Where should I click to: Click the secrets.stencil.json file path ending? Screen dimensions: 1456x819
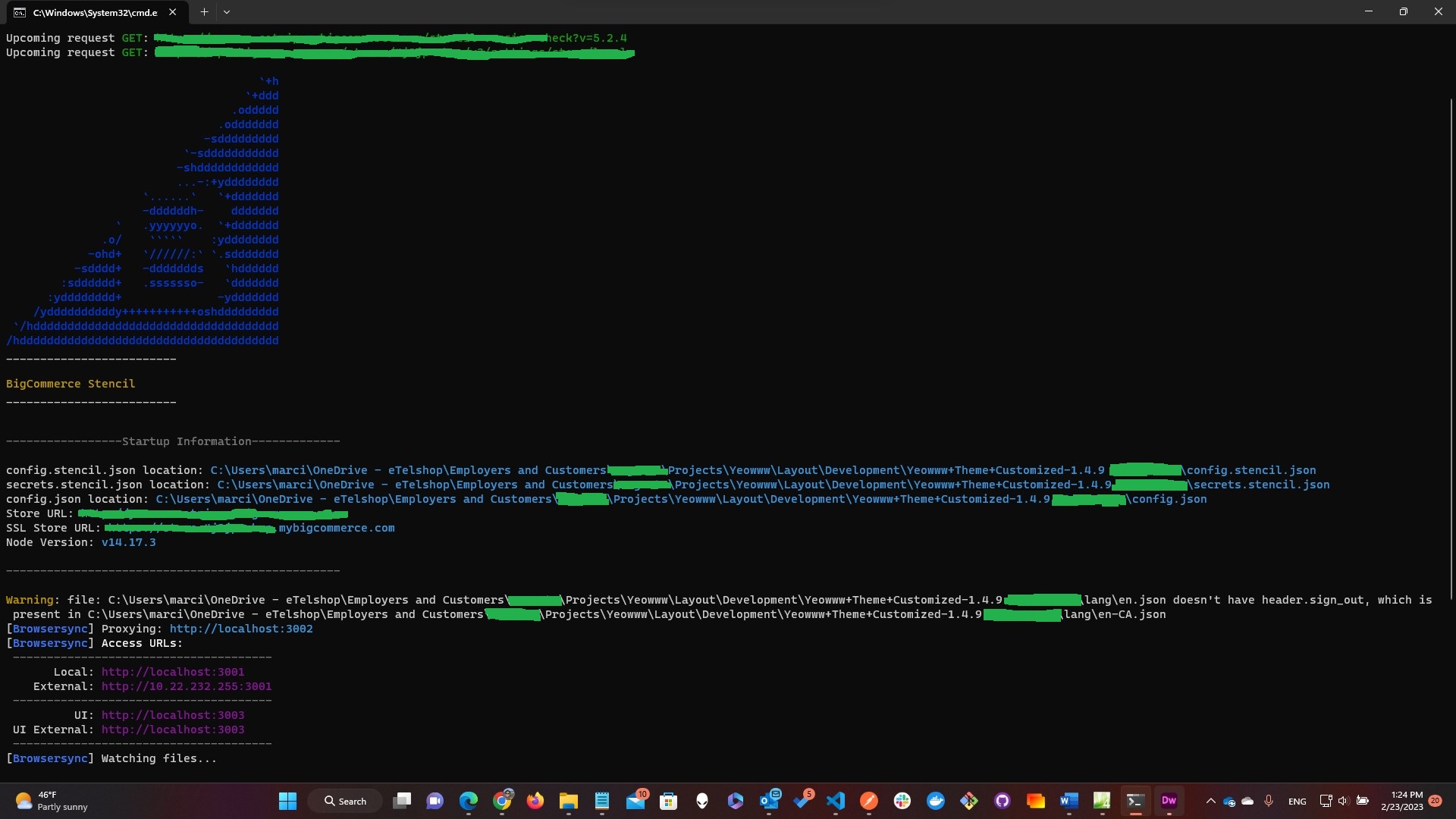[x=1262, y=485]
